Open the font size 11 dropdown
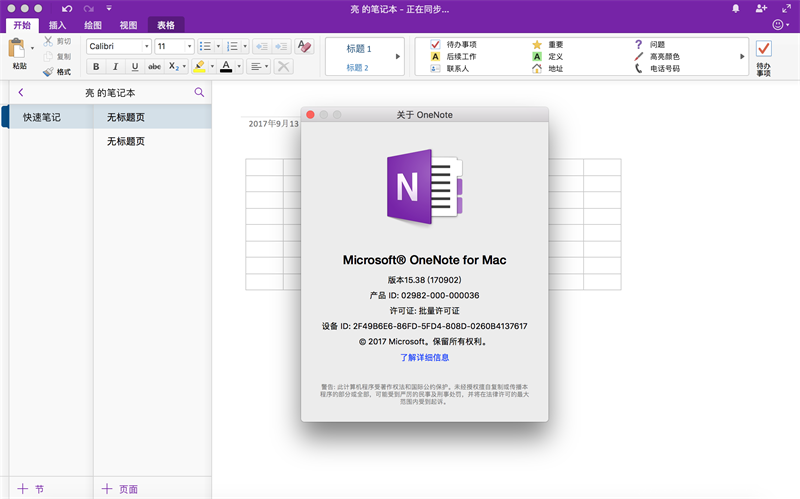Image resolution: width=800 pixels, height=499 pixels. [189, 46]
